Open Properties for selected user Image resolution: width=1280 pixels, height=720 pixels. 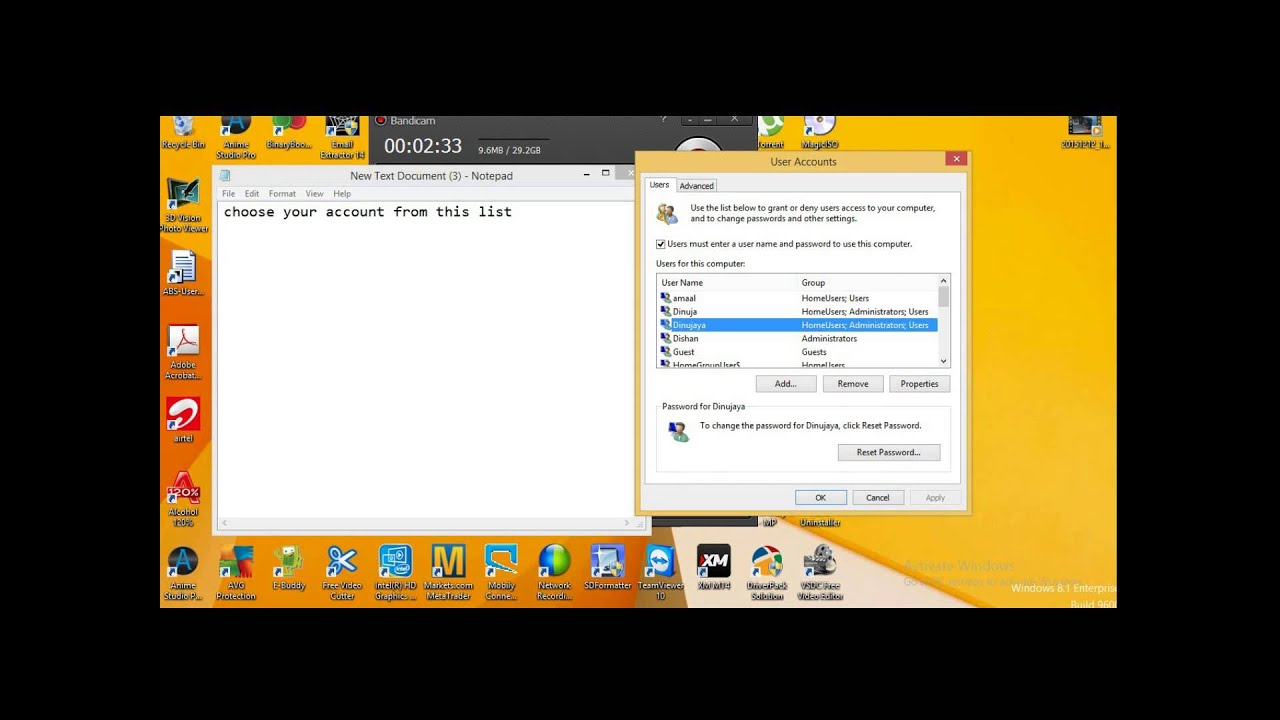point(919,384)
